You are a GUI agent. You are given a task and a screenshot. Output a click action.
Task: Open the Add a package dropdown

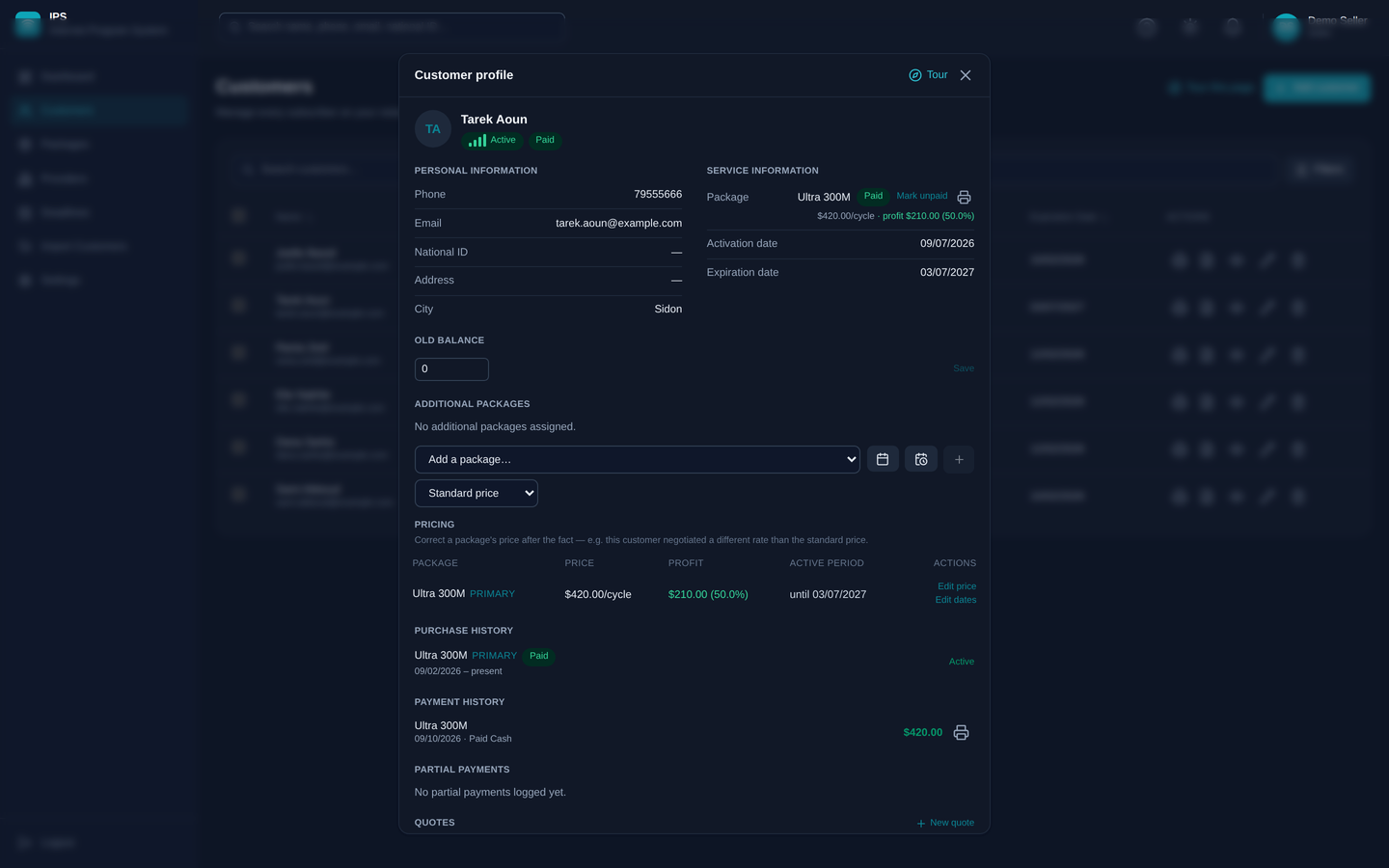(x=638, y=459)
